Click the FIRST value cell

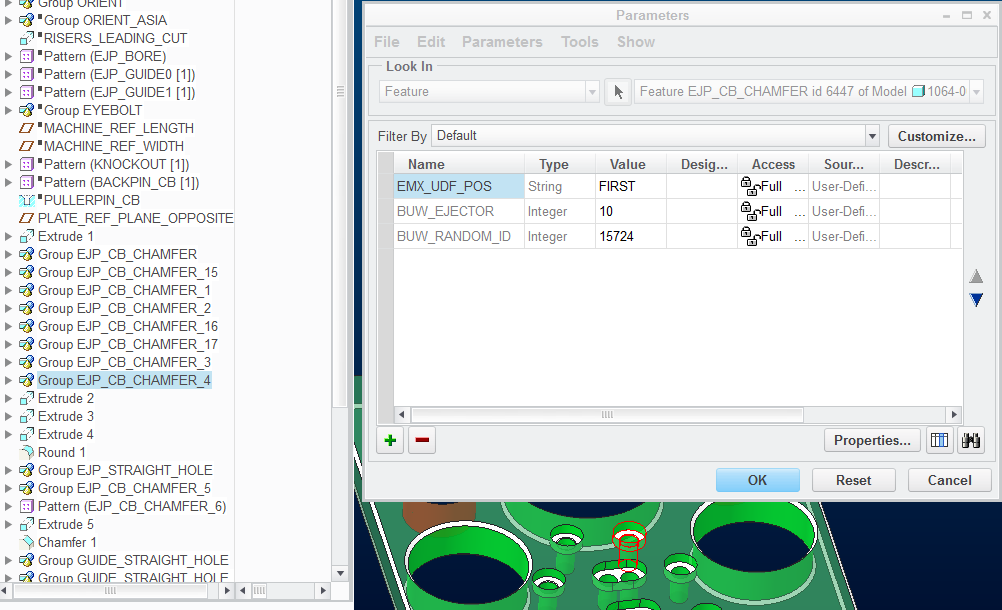tap(631, 186)
